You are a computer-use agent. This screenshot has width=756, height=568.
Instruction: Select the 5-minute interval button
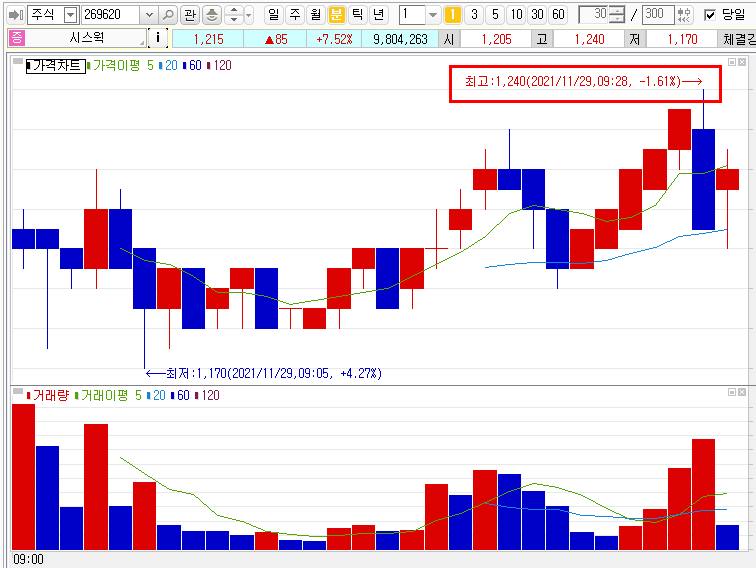tap(495, 14)
